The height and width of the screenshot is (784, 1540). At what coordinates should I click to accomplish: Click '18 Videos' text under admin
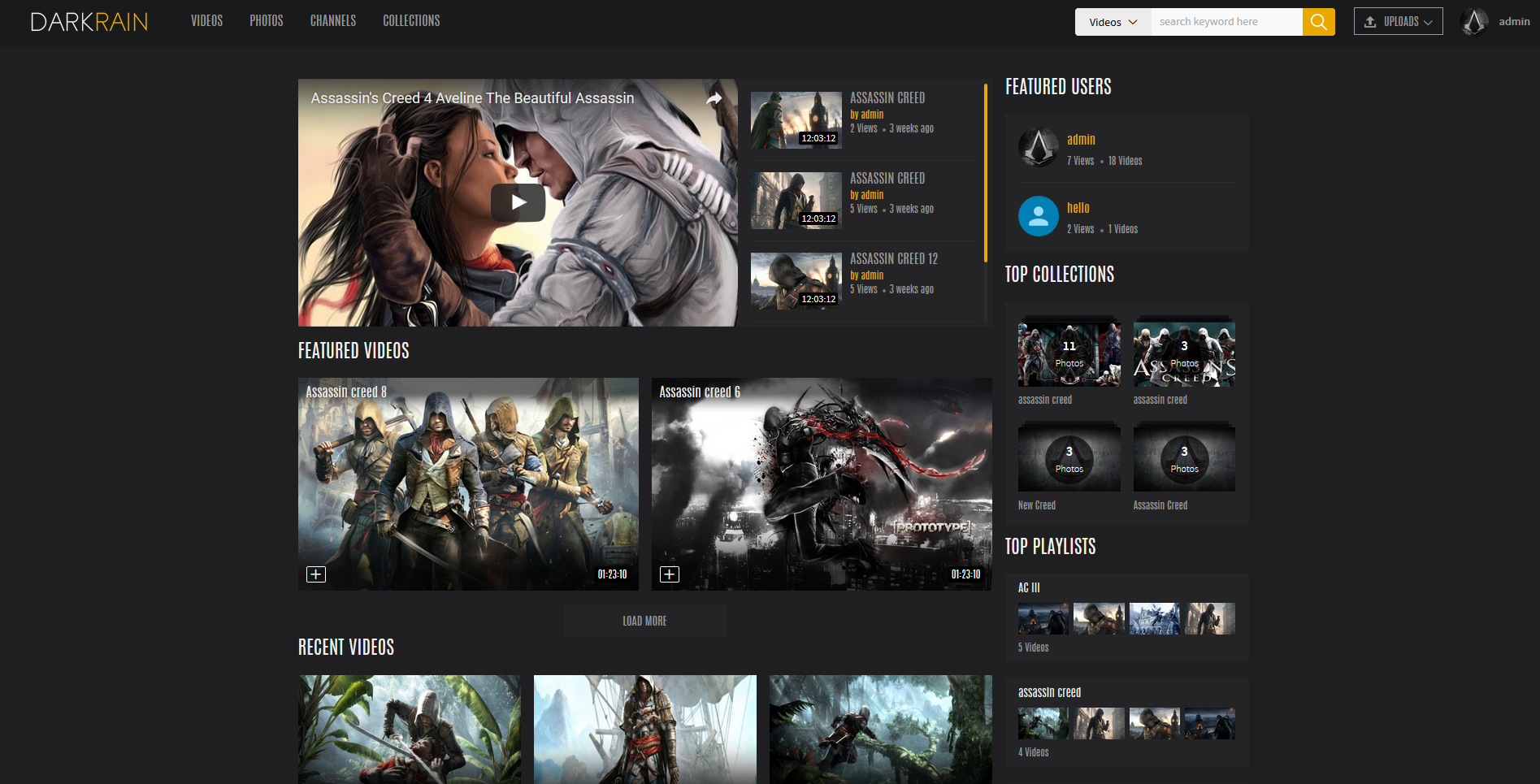tap(1125, 161)
